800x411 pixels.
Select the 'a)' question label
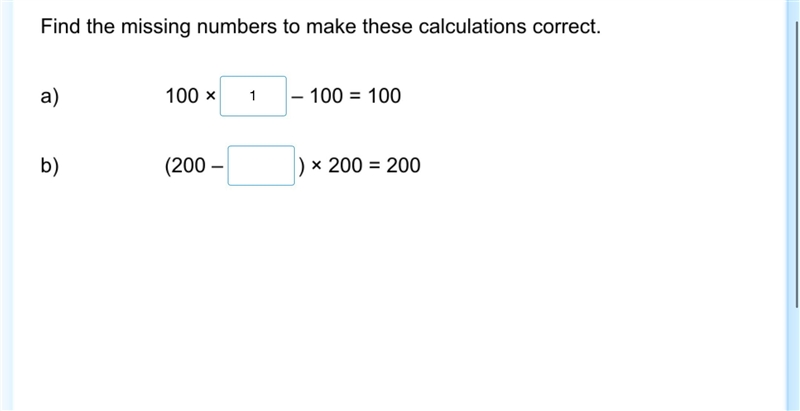click(50, 96)
